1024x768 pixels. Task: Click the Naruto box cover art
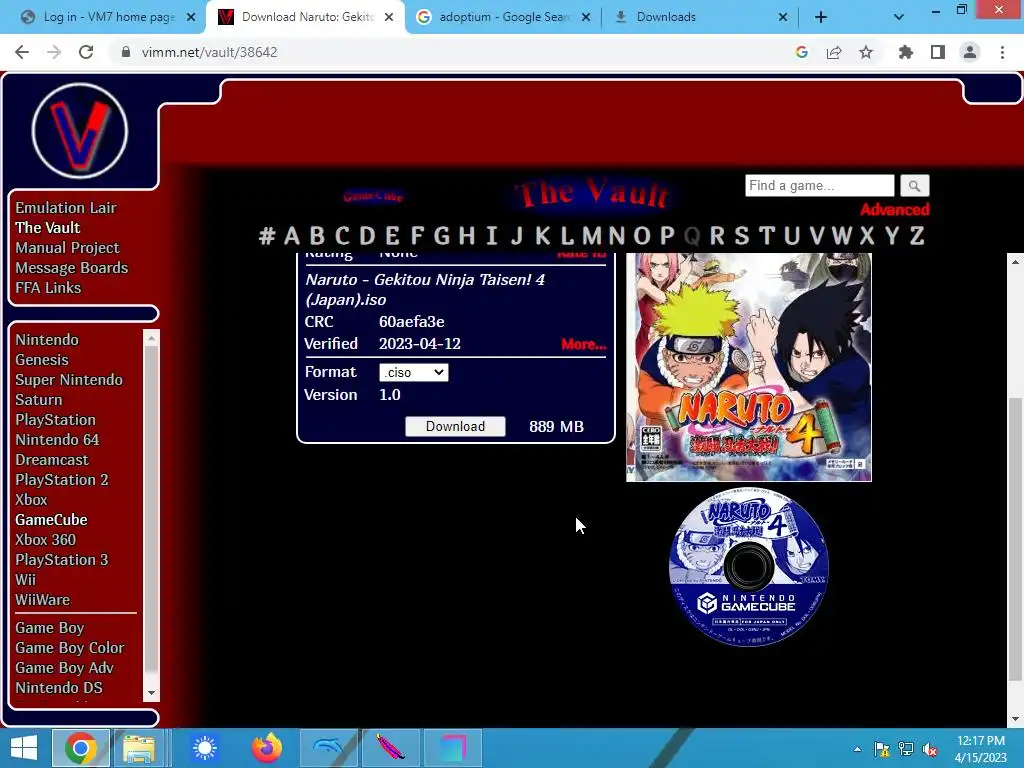click(x=748, y=368)
